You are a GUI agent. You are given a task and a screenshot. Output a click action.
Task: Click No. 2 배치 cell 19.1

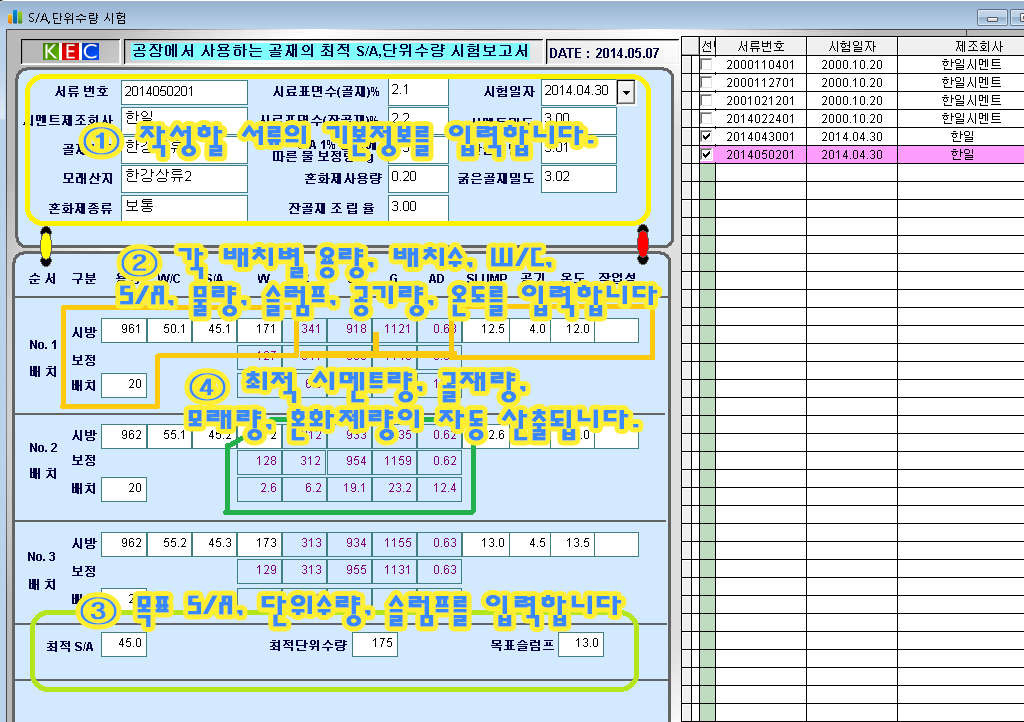click(x=349, y=489)
